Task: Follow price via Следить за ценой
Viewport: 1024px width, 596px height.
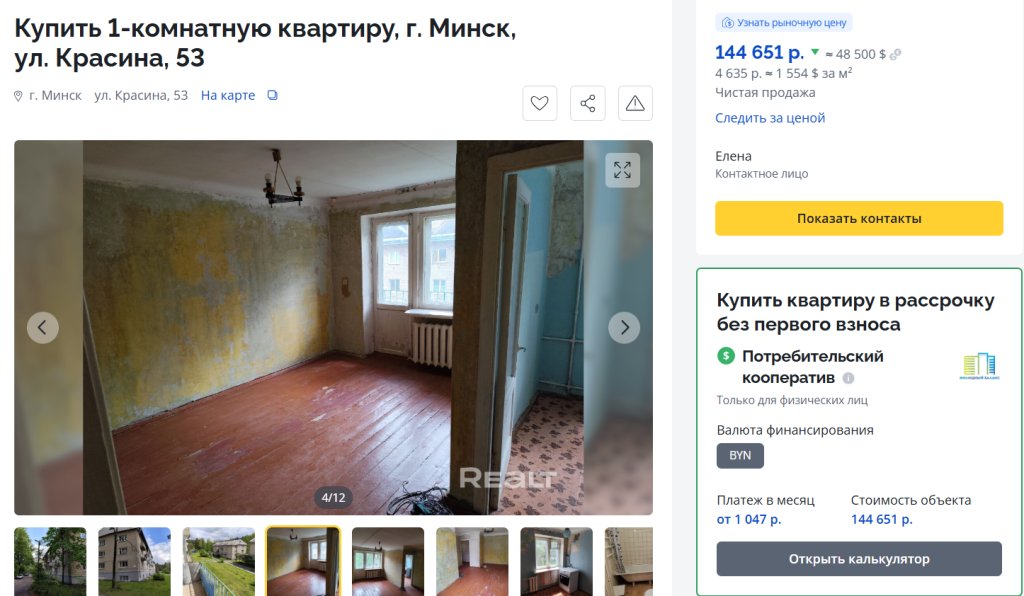Action: point(770,118)
